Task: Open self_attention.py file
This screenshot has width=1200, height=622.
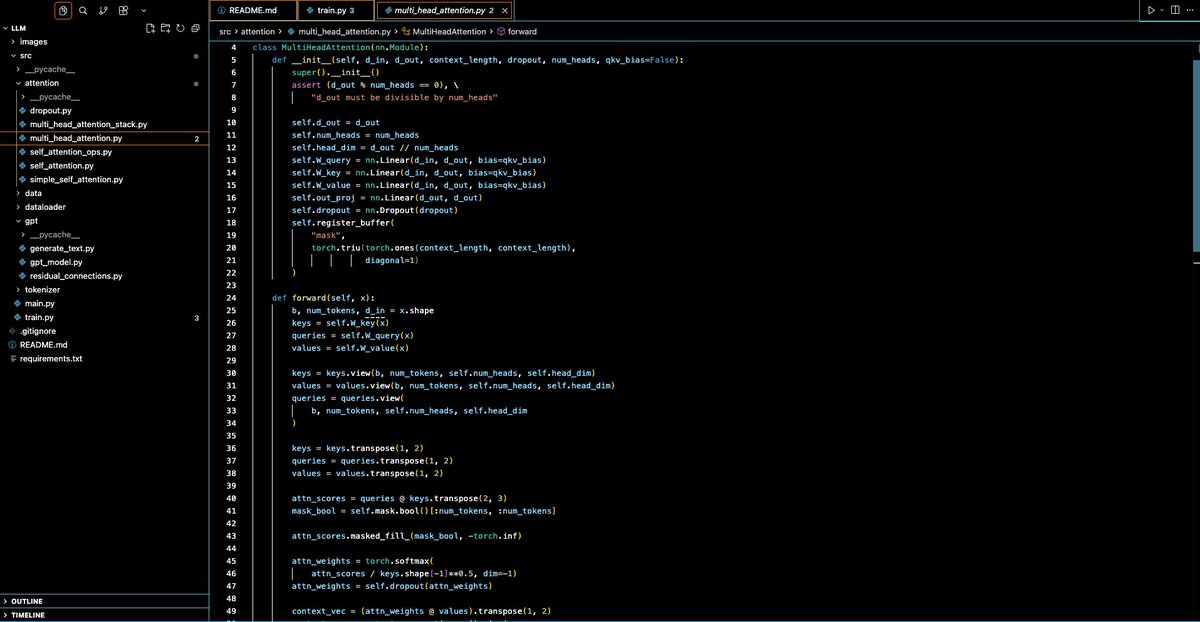Action: (104, 165)
